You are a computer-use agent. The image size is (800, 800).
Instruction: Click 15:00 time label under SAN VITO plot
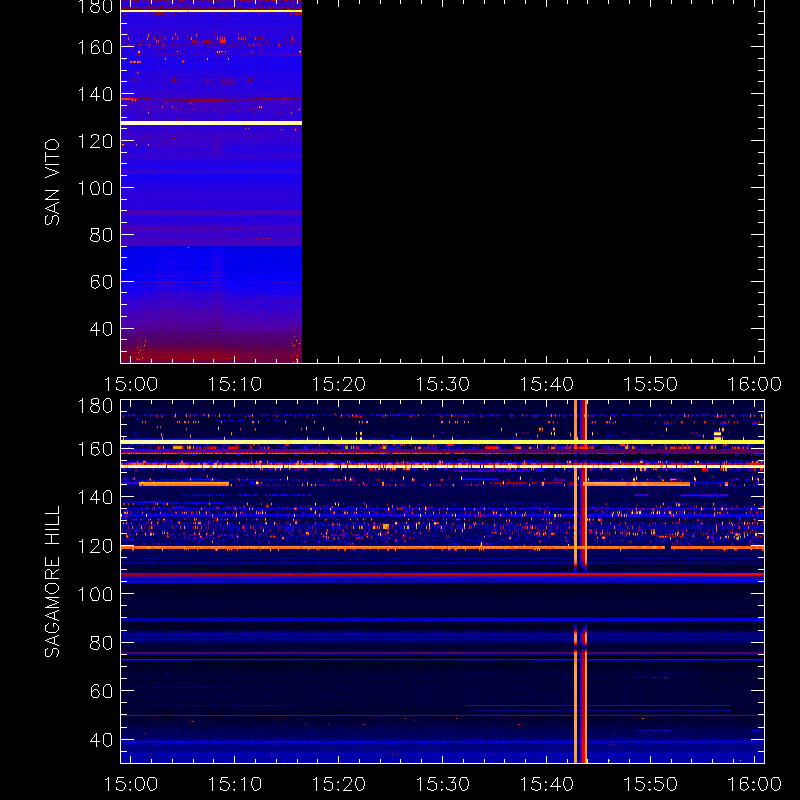131,384
